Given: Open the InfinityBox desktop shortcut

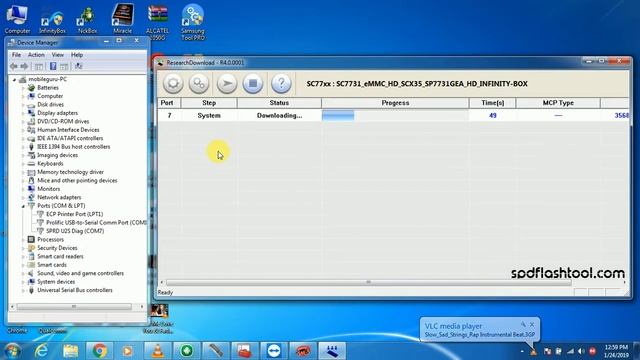Looking at the screenshot, I should pyautogui.click(x=52, y=20).
